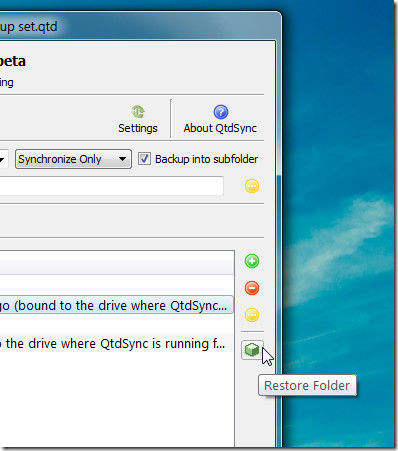Select the row ending in 'bound to the drive where QtdSync...'
This screenshot has width=398, height=451.
[x=116, y=305]
